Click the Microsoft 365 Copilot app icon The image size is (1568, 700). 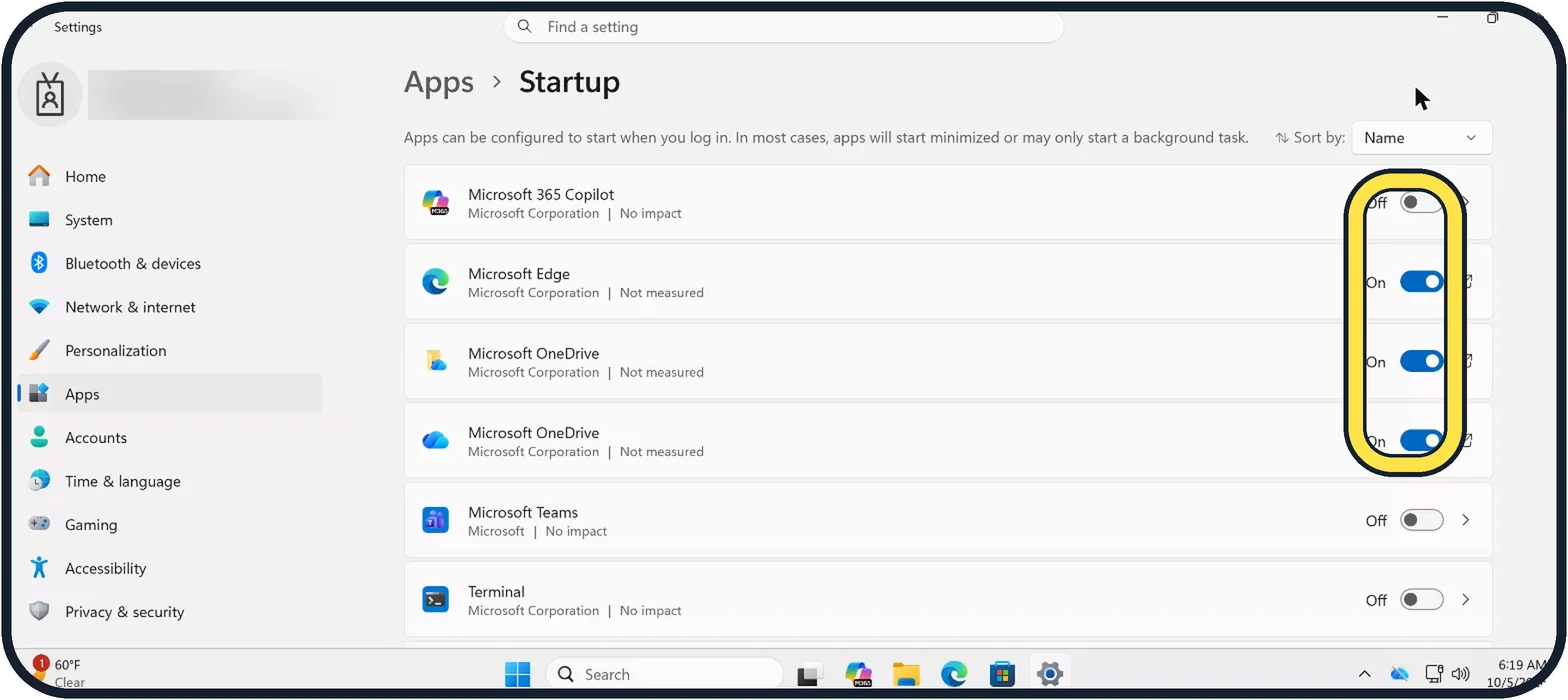point(435,202)
